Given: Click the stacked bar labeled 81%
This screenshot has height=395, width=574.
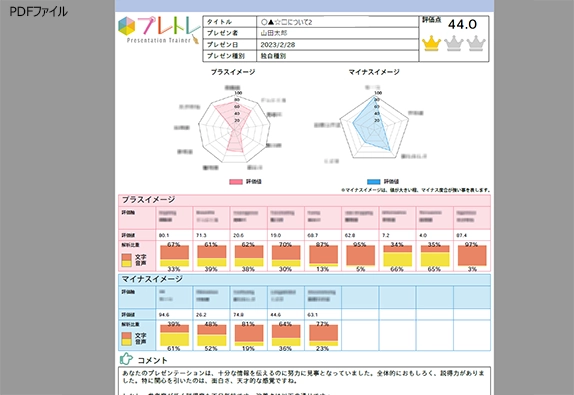Looking at the screenshot, I should (x=249, y=335).
